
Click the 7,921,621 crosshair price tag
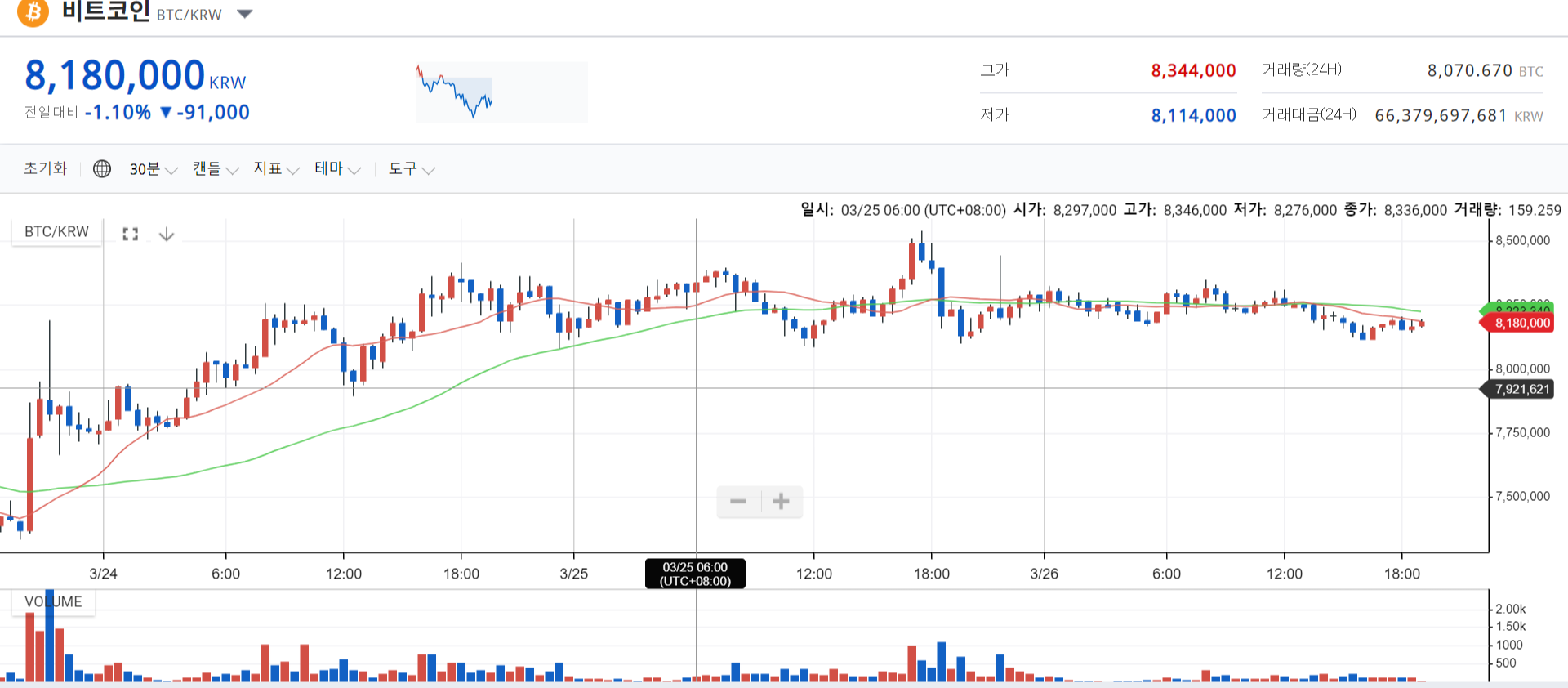coord(1517,390)
